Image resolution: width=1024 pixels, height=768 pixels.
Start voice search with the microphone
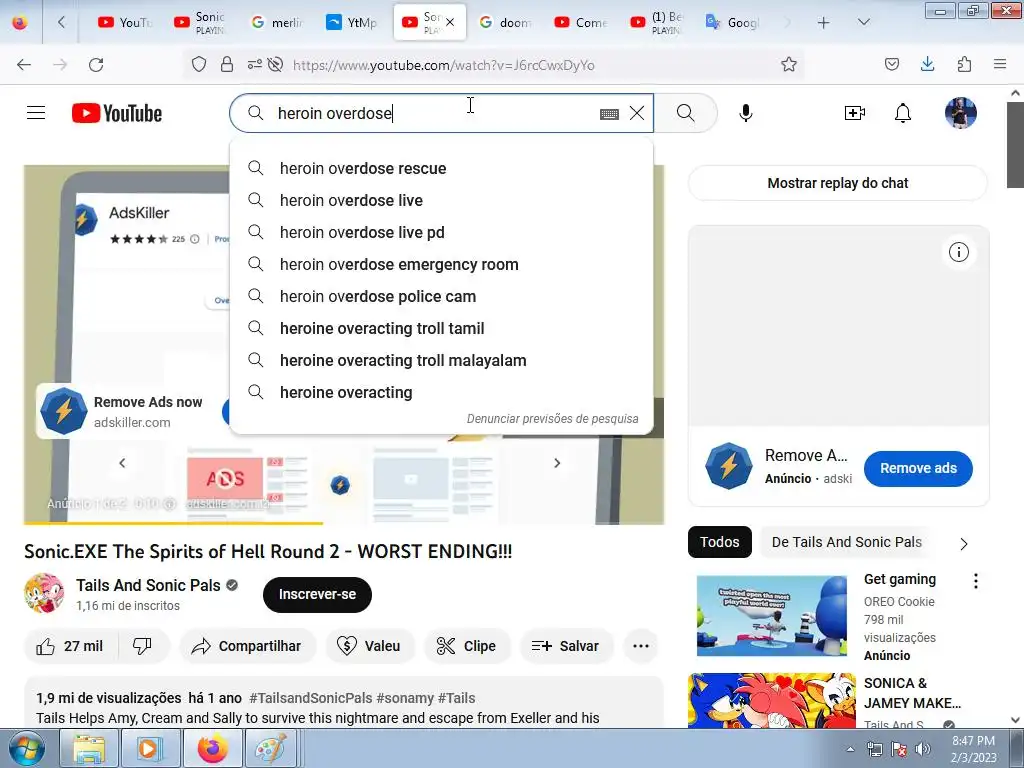[x=746, y=113]
